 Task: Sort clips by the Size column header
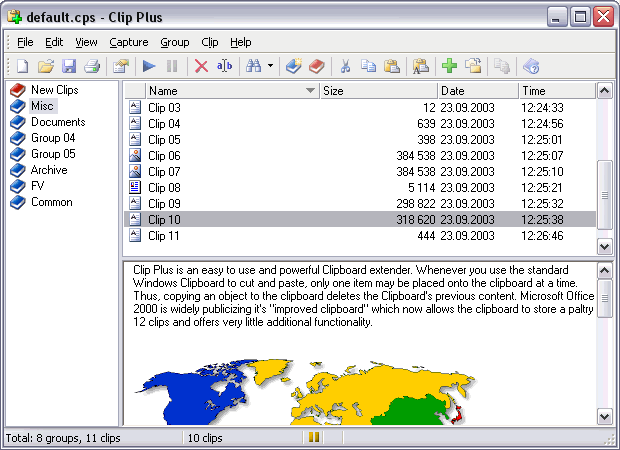point(379,91)
